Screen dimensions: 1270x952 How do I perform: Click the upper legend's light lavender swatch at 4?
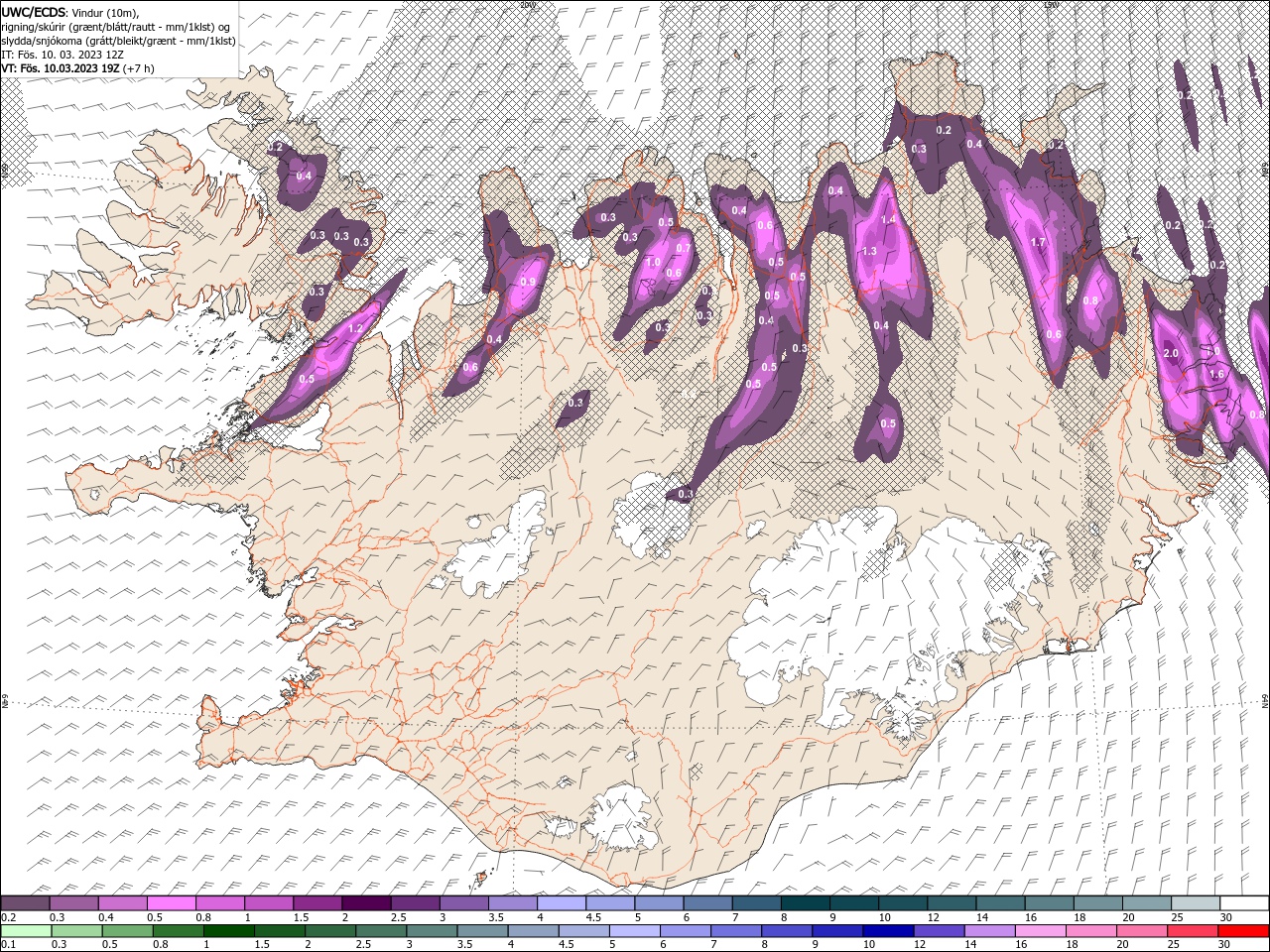[562, 903]
